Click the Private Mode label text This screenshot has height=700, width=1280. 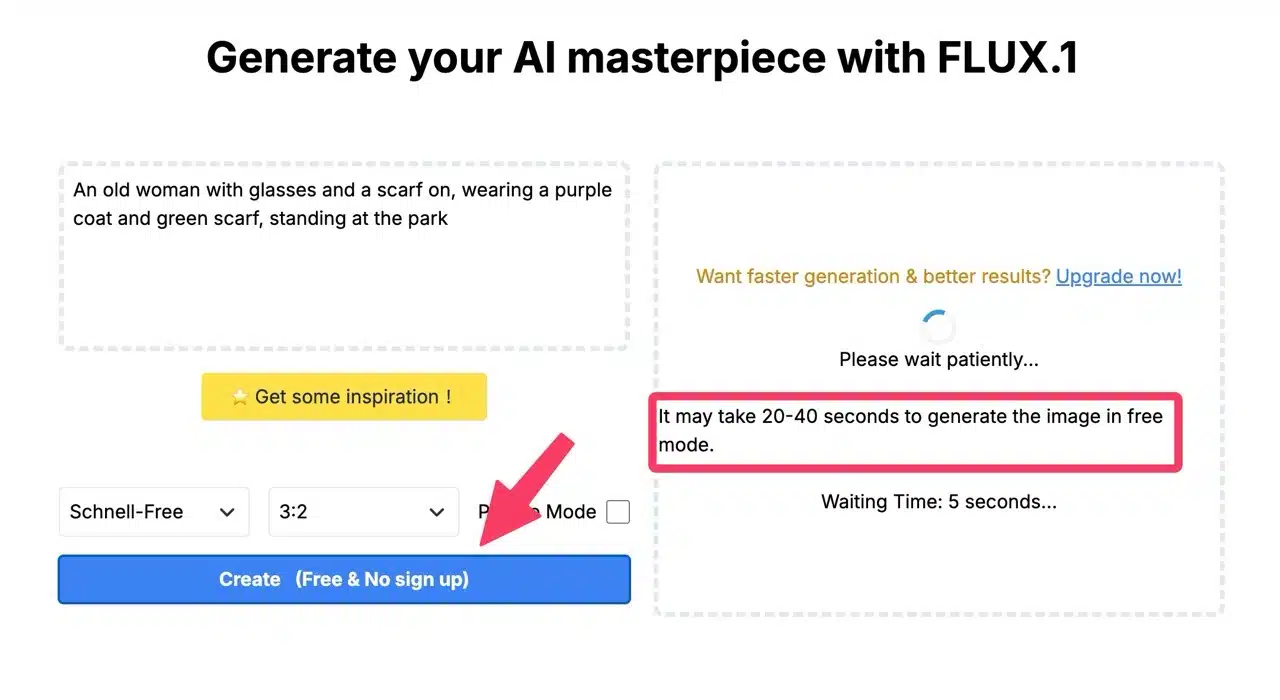tap(570, 512)
